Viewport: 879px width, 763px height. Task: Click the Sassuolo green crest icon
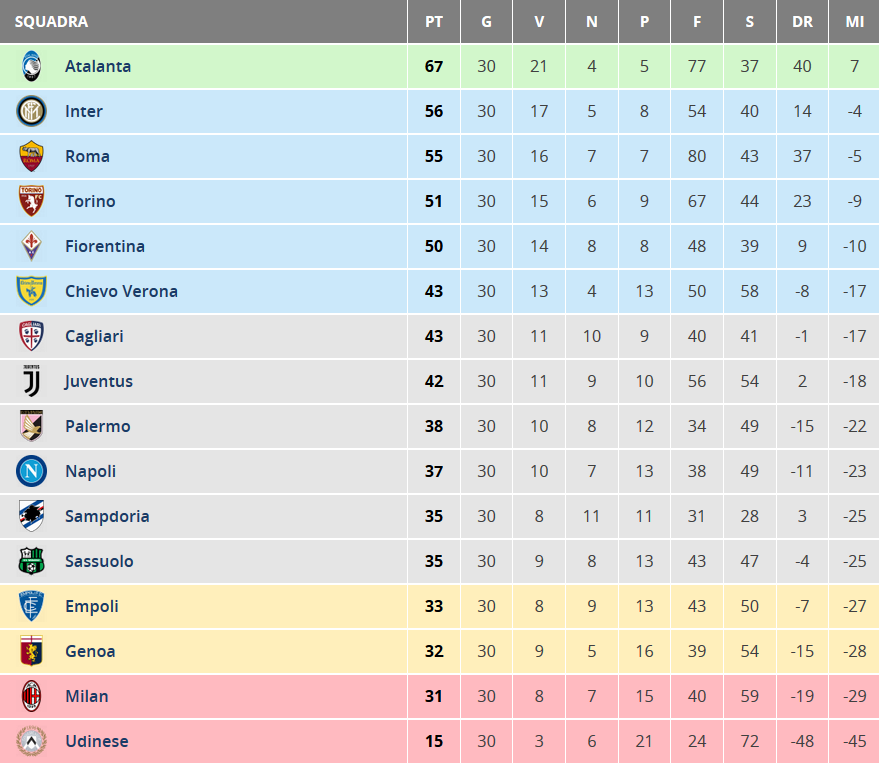pyautogui.click(x=31, y=561)
